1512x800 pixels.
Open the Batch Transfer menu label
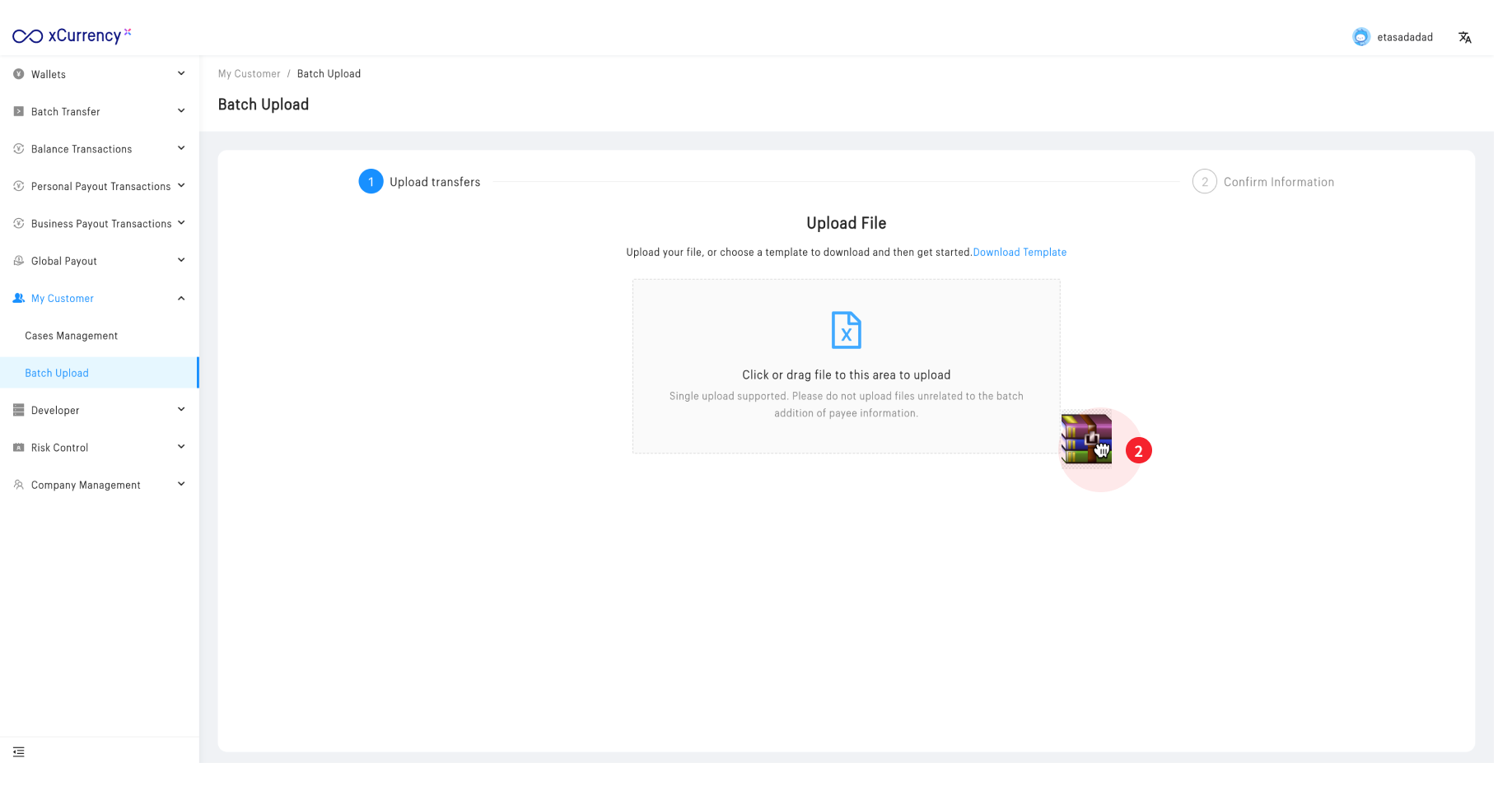coord(66,112)
